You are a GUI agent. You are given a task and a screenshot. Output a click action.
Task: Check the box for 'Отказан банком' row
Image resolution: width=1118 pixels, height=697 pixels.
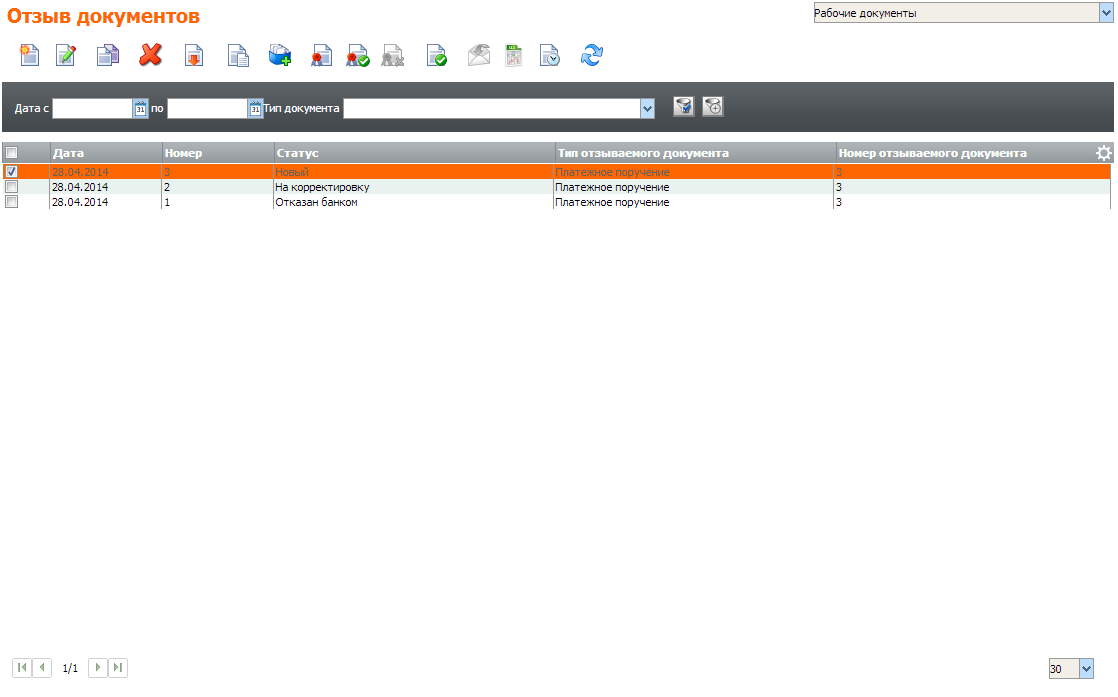11,202
